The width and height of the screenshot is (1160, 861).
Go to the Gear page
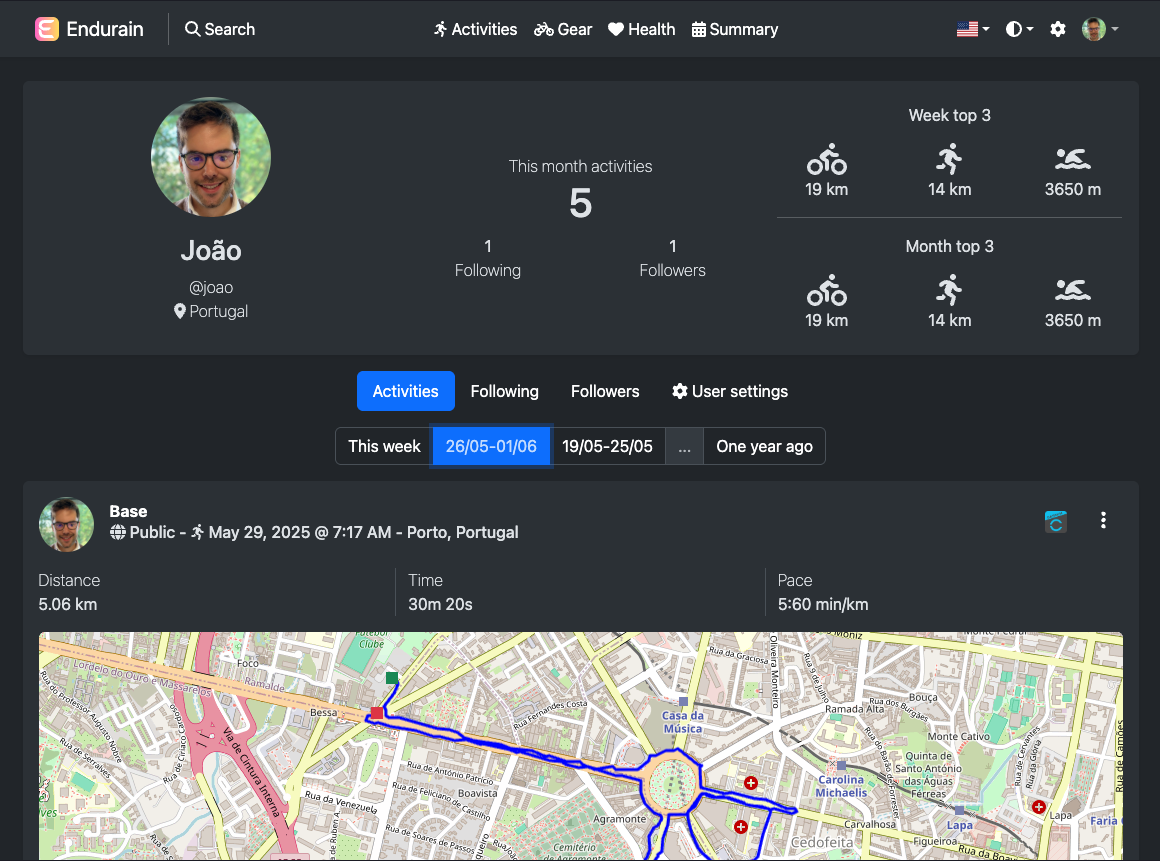(x=563, y=29)
